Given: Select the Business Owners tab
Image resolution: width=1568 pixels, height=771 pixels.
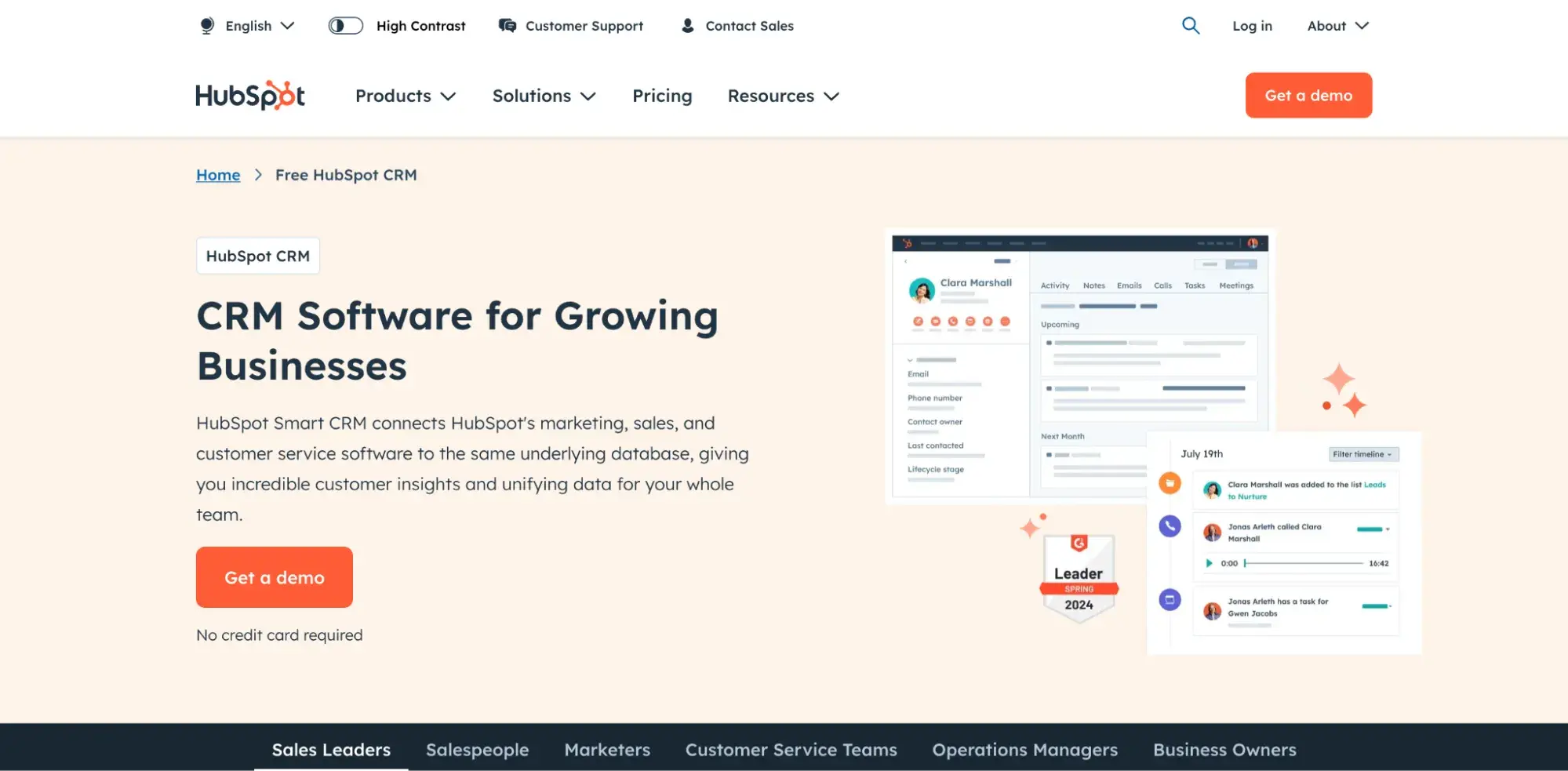Looking at the screenshot, I should click(x=1224, y=750).
